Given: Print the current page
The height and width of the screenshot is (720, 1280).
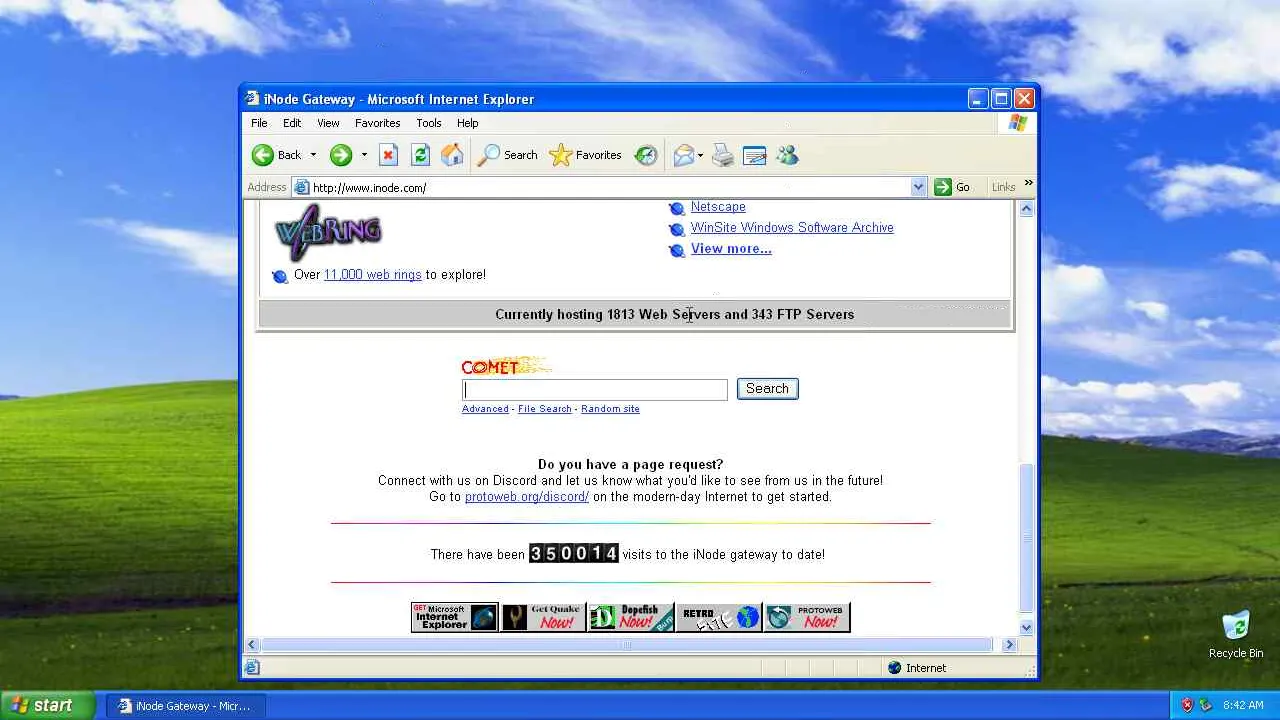Looking at the screenshot, I should (723, 155).
